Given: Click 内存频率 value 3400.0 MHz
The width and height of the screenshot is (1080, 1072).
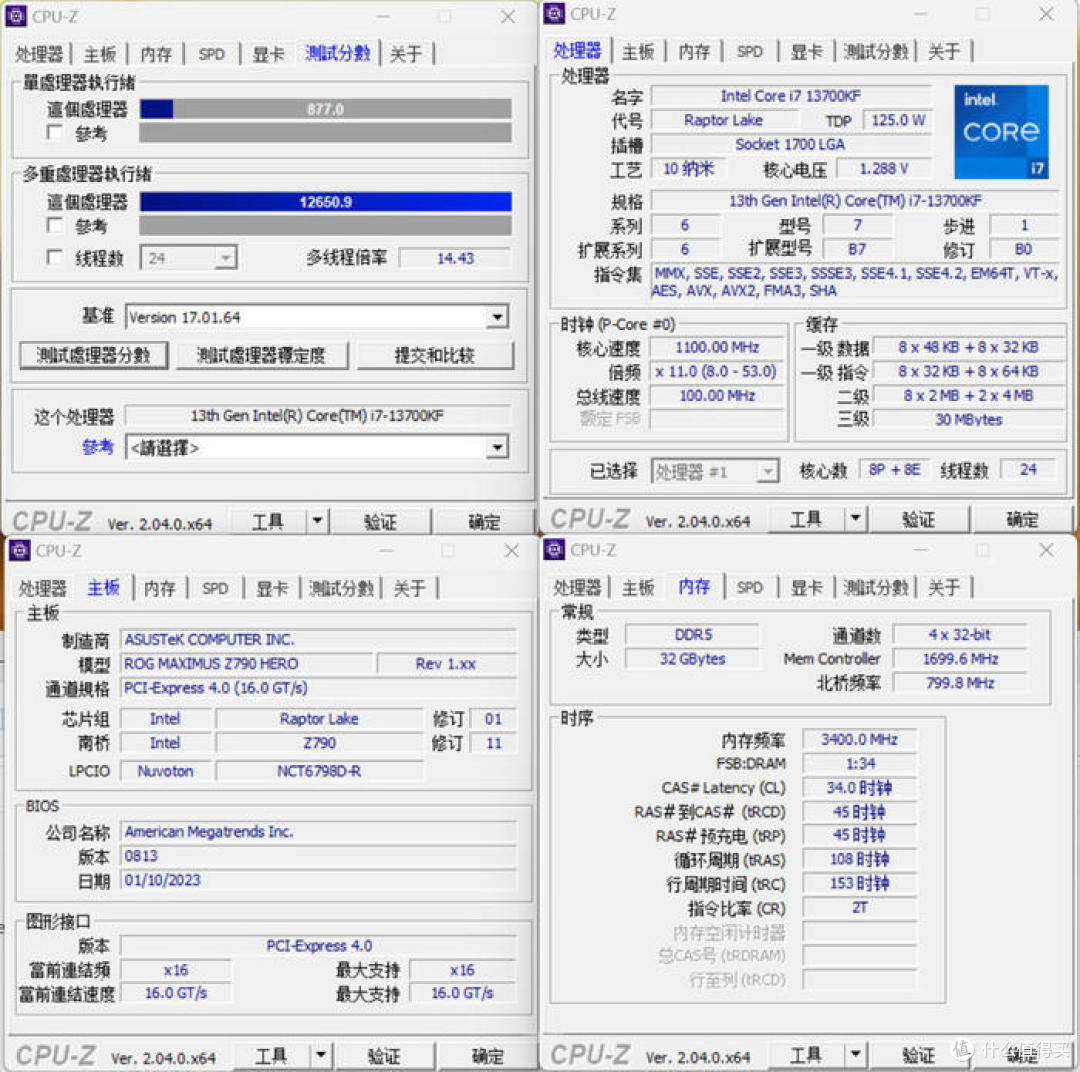Looking at the screenshot, I should (860, 739).
